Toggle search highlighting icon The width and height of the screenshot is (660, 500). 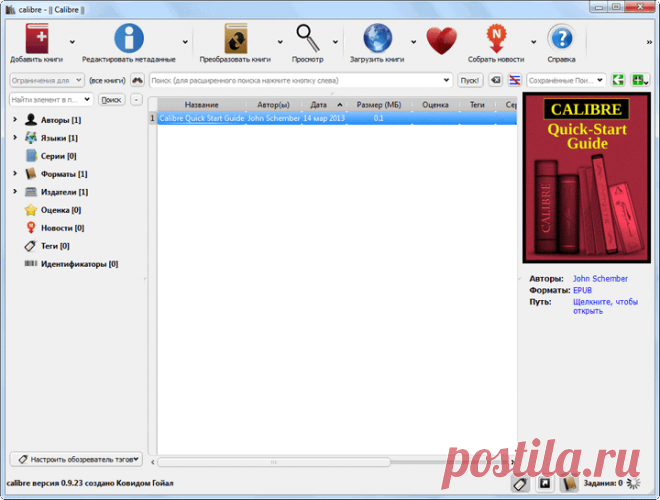[514, 80]
